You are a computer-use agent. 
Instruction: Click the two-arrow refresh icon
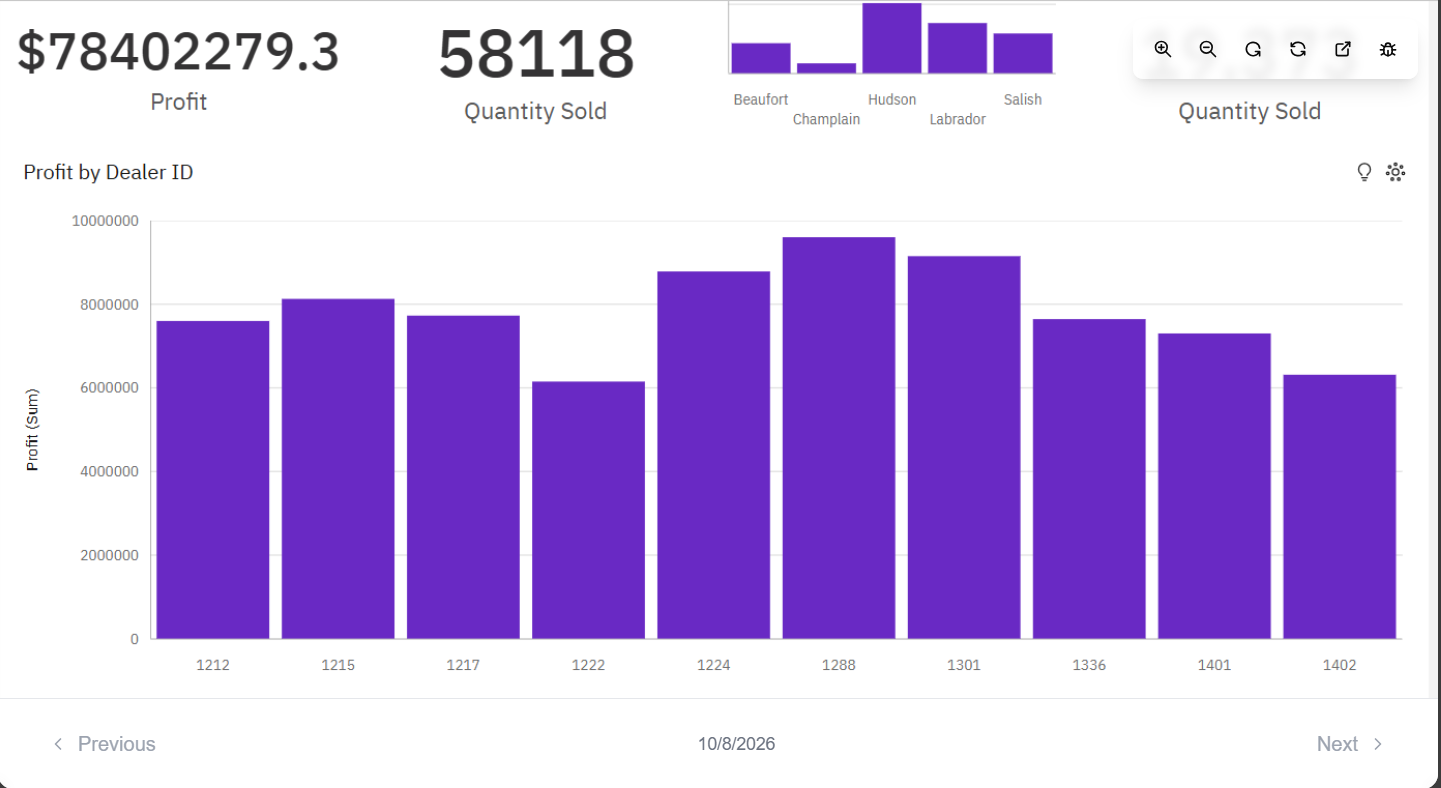[x=1298, y=49]
